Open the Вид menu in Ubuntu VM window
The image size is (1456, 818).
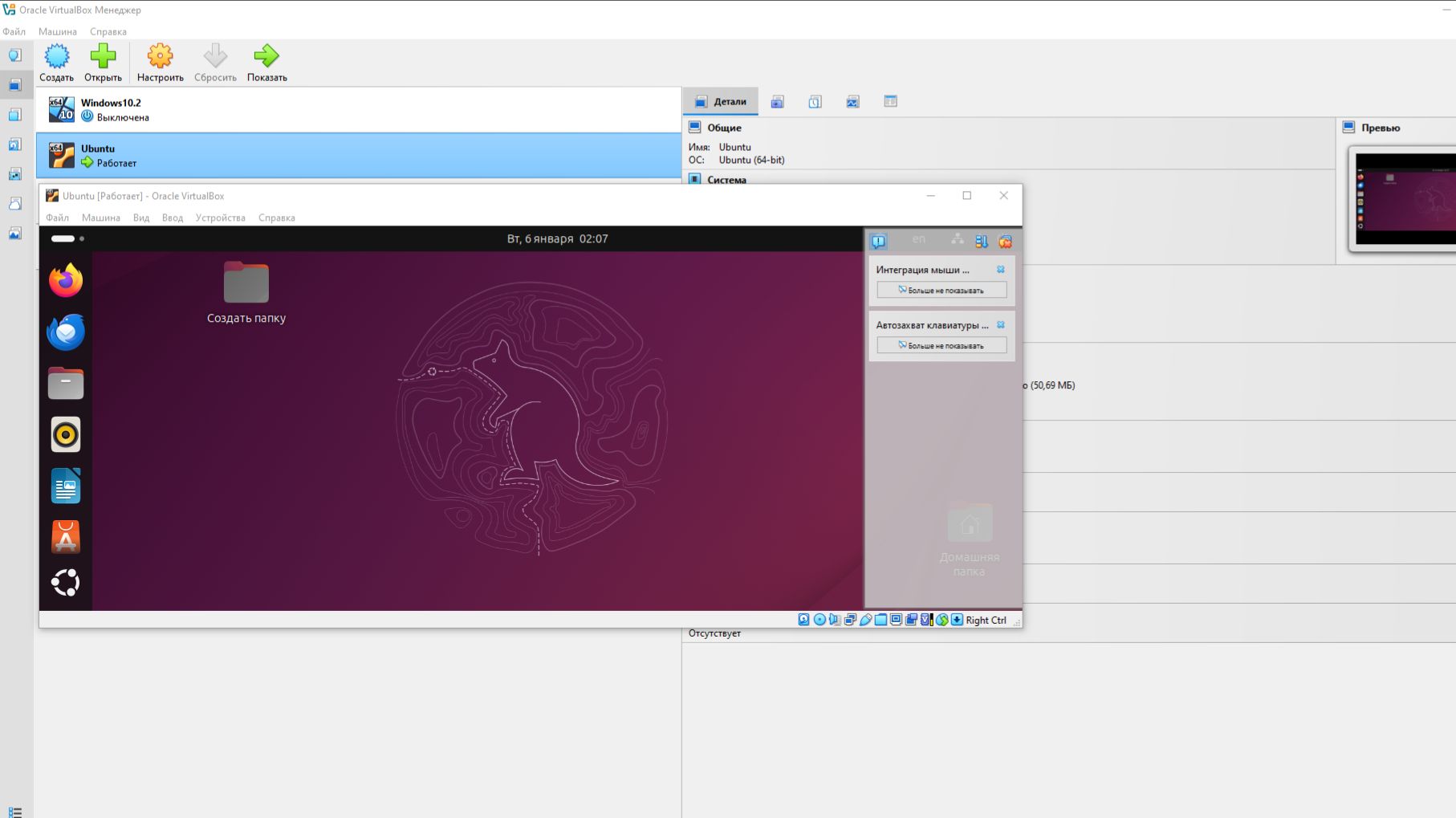141,218
